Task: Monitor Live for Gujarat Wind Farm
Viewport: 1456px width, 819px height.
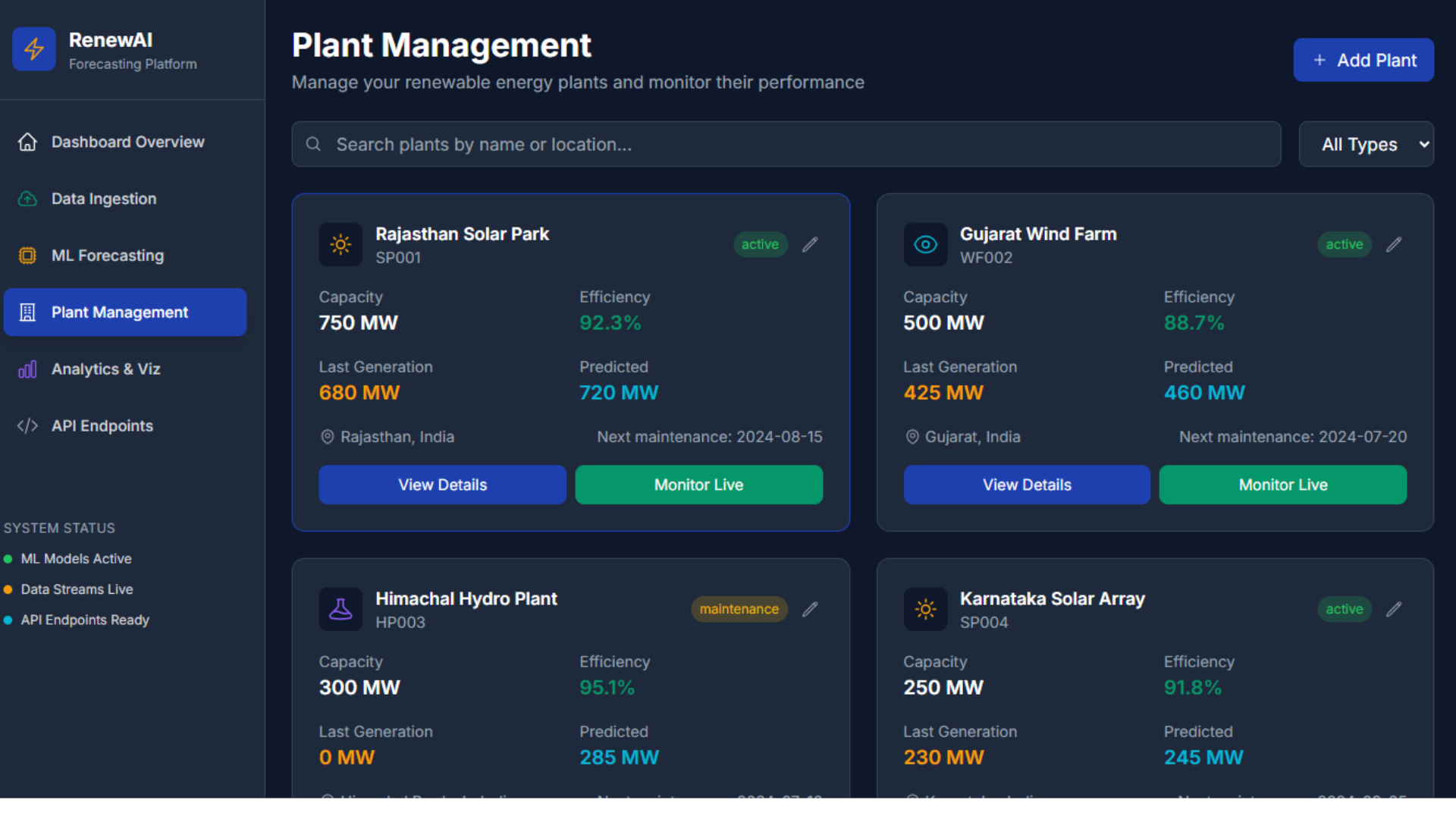Action: [x=1282, y=485]
